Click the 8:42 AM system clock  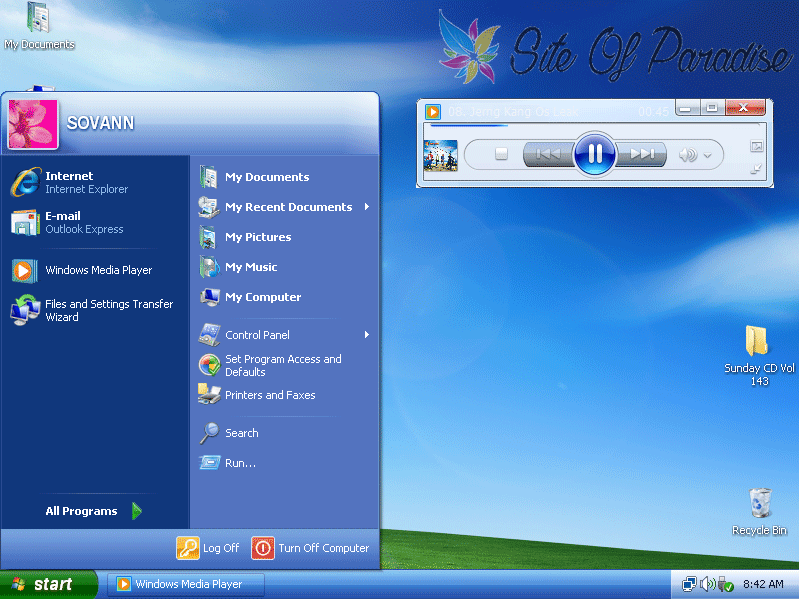pos(763,584)
